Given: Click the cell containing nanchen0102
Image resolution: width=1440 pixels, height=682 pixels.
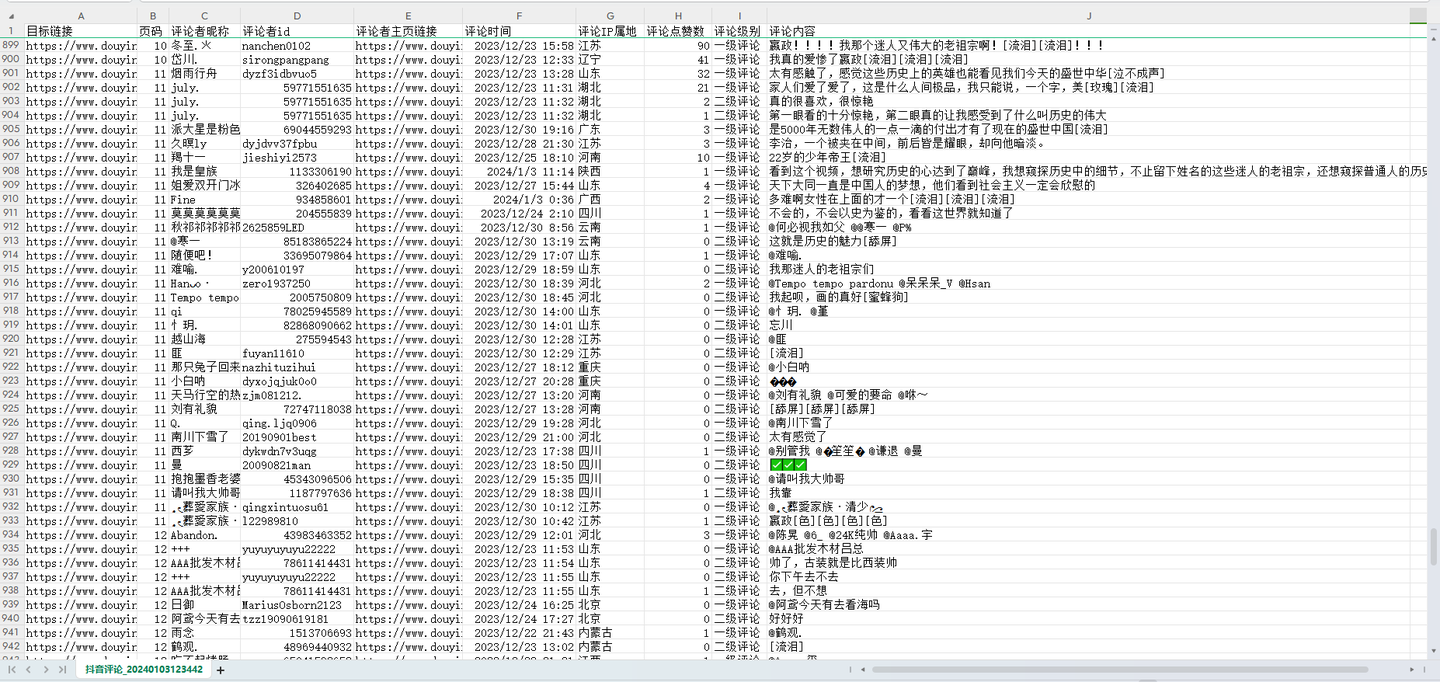Looking at the screenshot, I should tap(297, 45).
